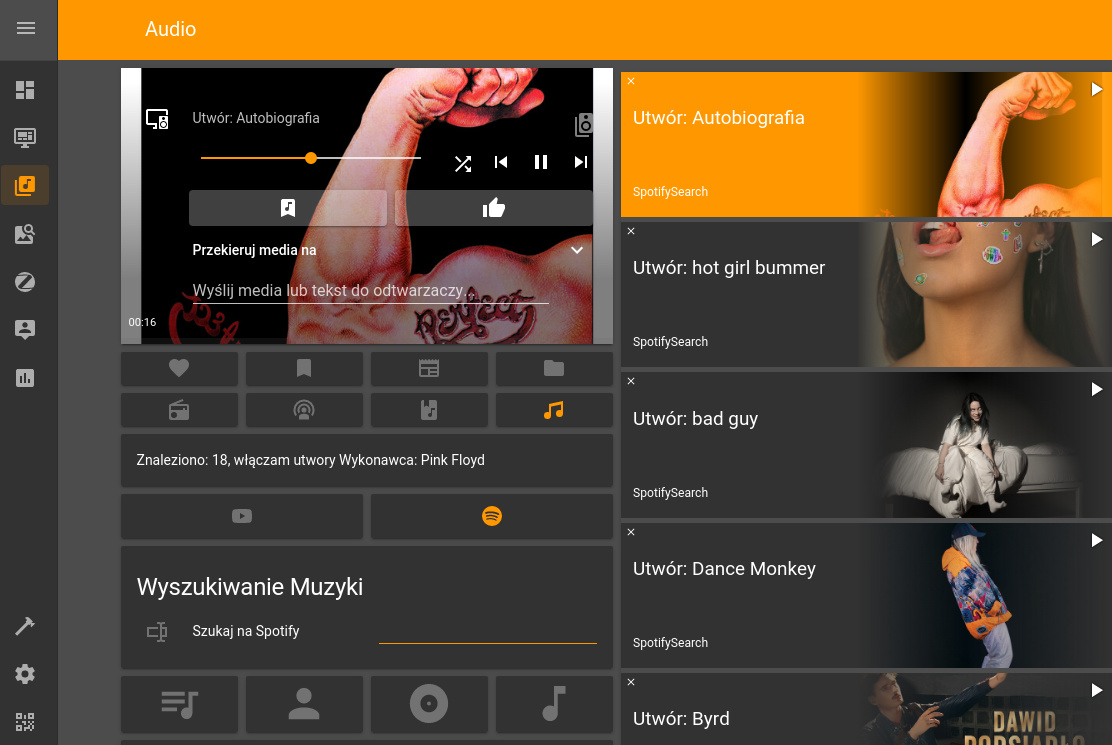
Task: Click the speaker icon in player
Action: point(584,125)
